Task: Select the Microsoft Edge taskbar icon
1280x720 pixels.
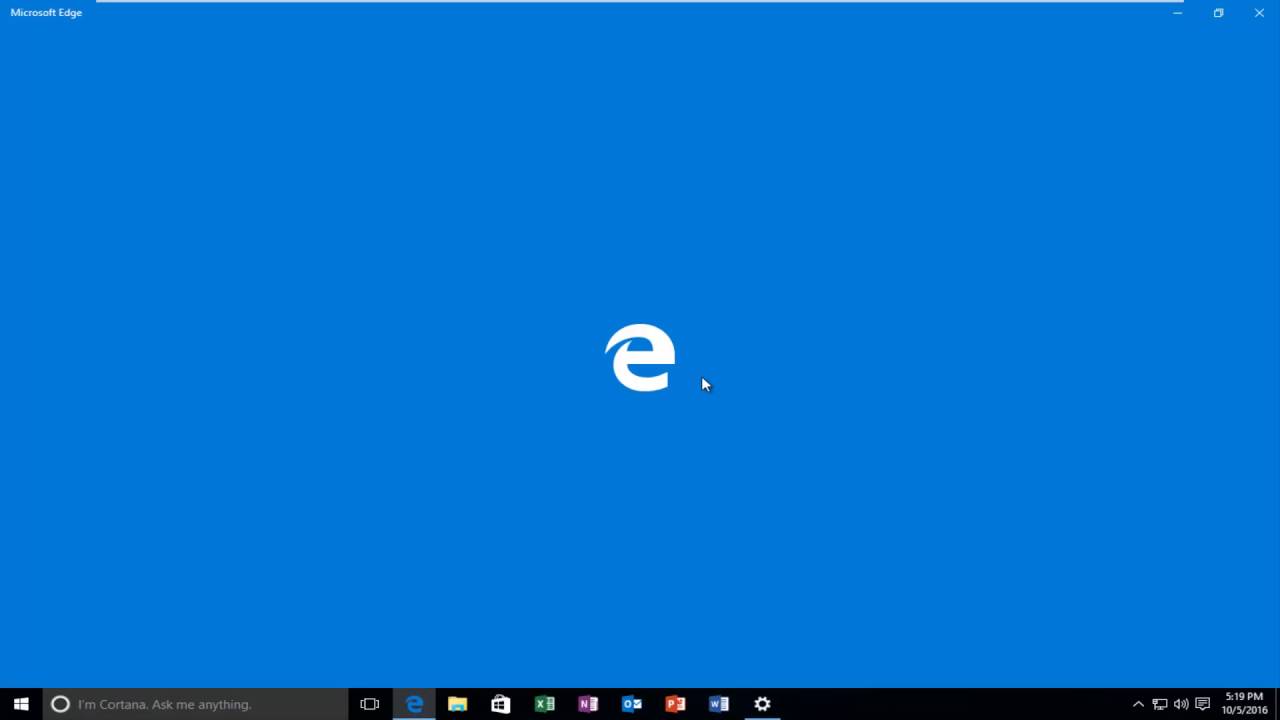Action: click(414, 704)
